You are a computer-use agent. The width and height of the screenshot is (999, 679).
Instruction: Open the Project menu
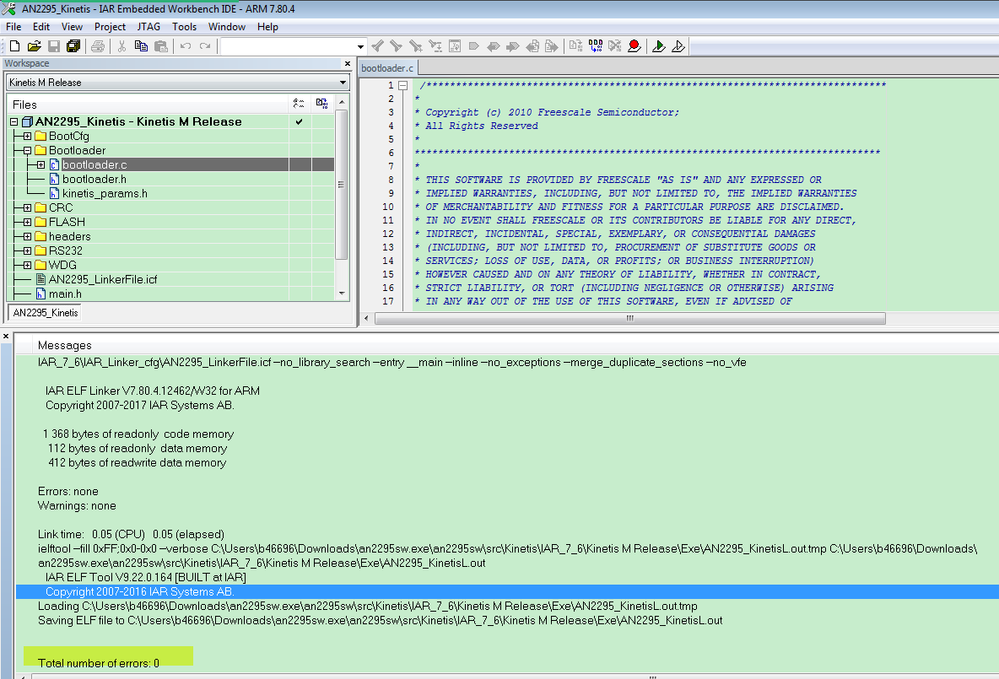coord(110,27)
